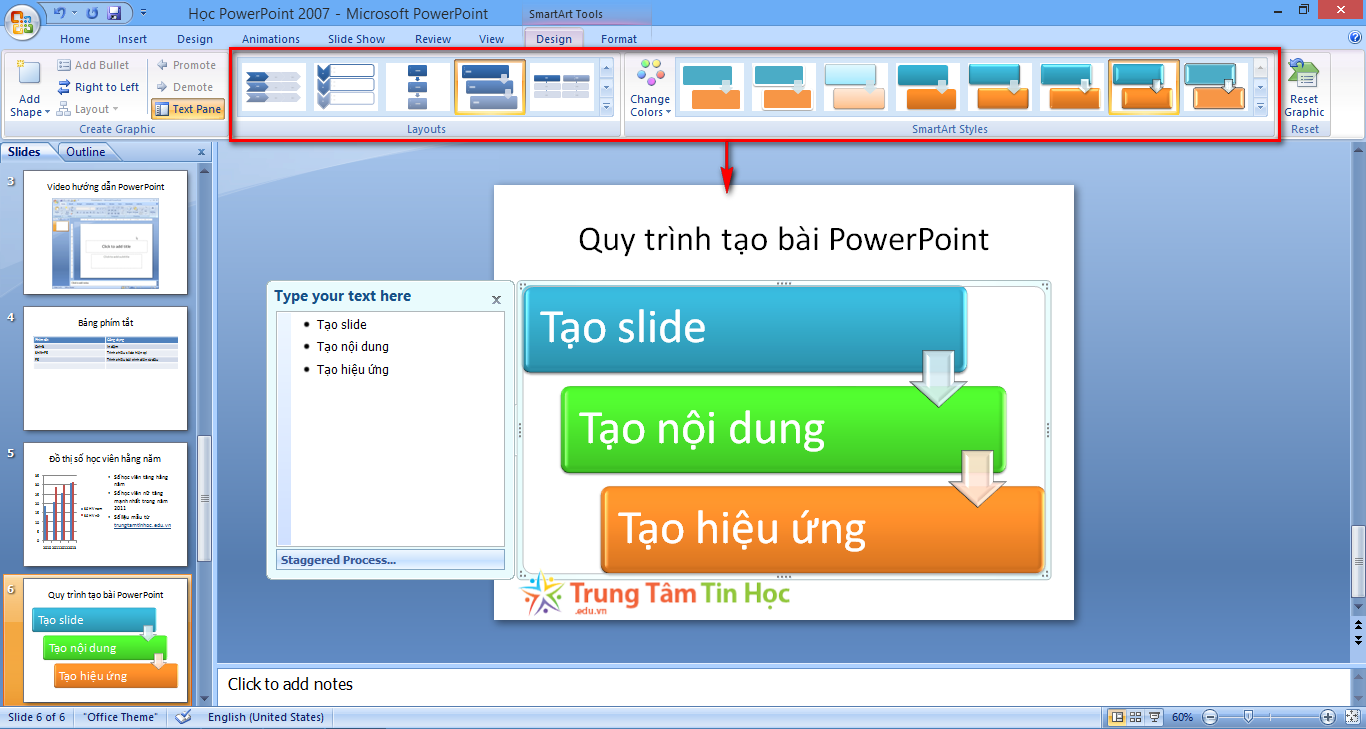Click the Slides pane tab
This screenshot has height=729, width=1366.
click(25, 152)
